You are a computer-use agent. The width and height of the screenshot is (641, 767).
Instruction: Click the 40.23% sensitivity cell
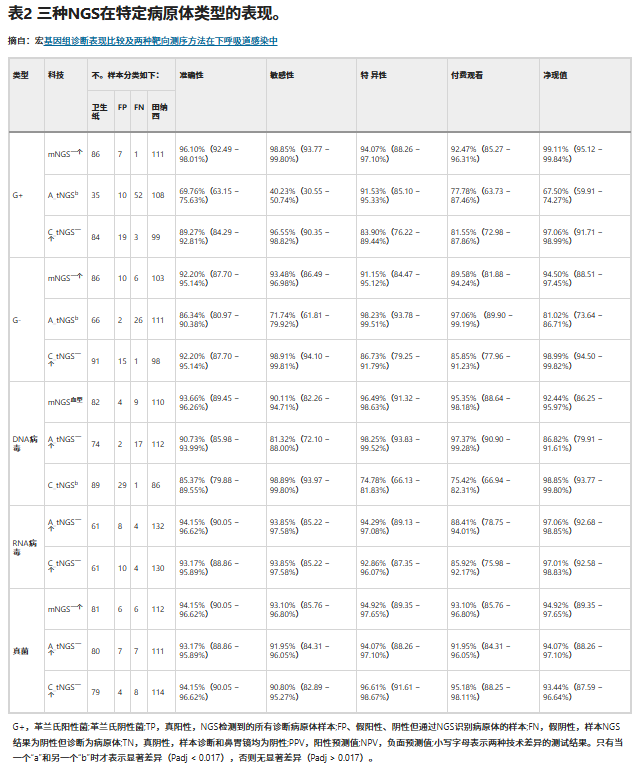[x=309, y=195]
